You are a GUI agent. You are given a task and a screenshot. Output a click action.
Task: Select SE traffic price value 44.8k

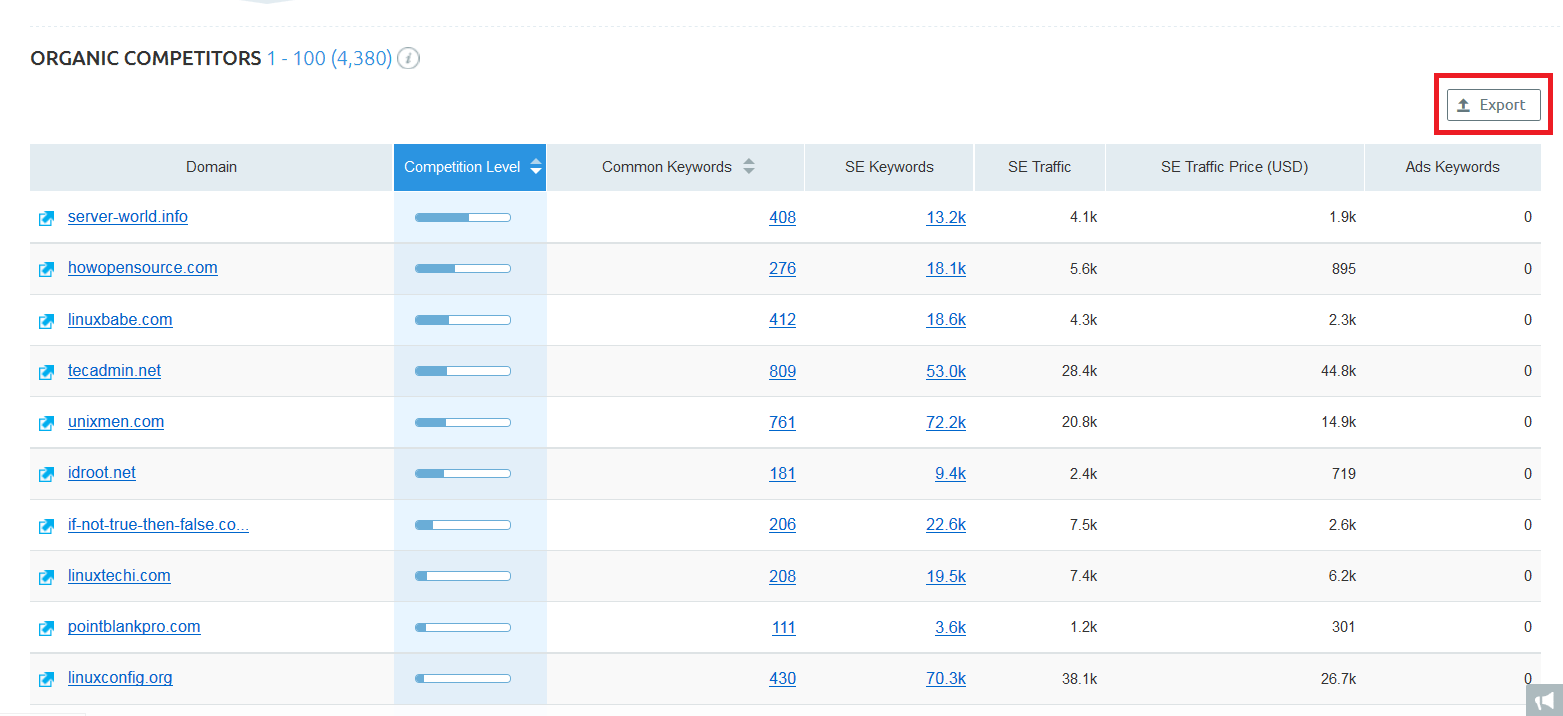1338,371
